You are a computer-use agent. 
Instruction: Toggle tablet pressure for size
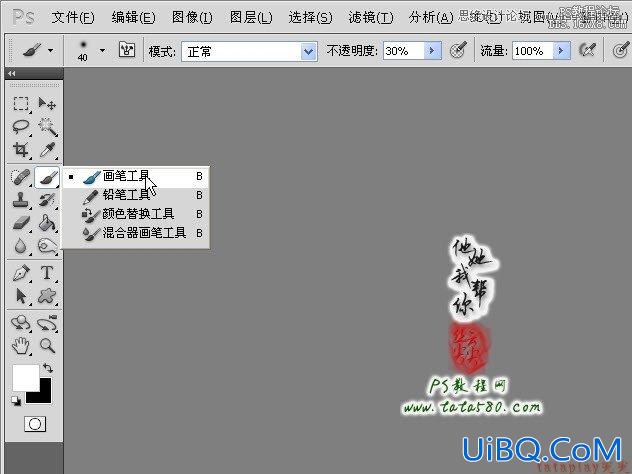[622, 50]
